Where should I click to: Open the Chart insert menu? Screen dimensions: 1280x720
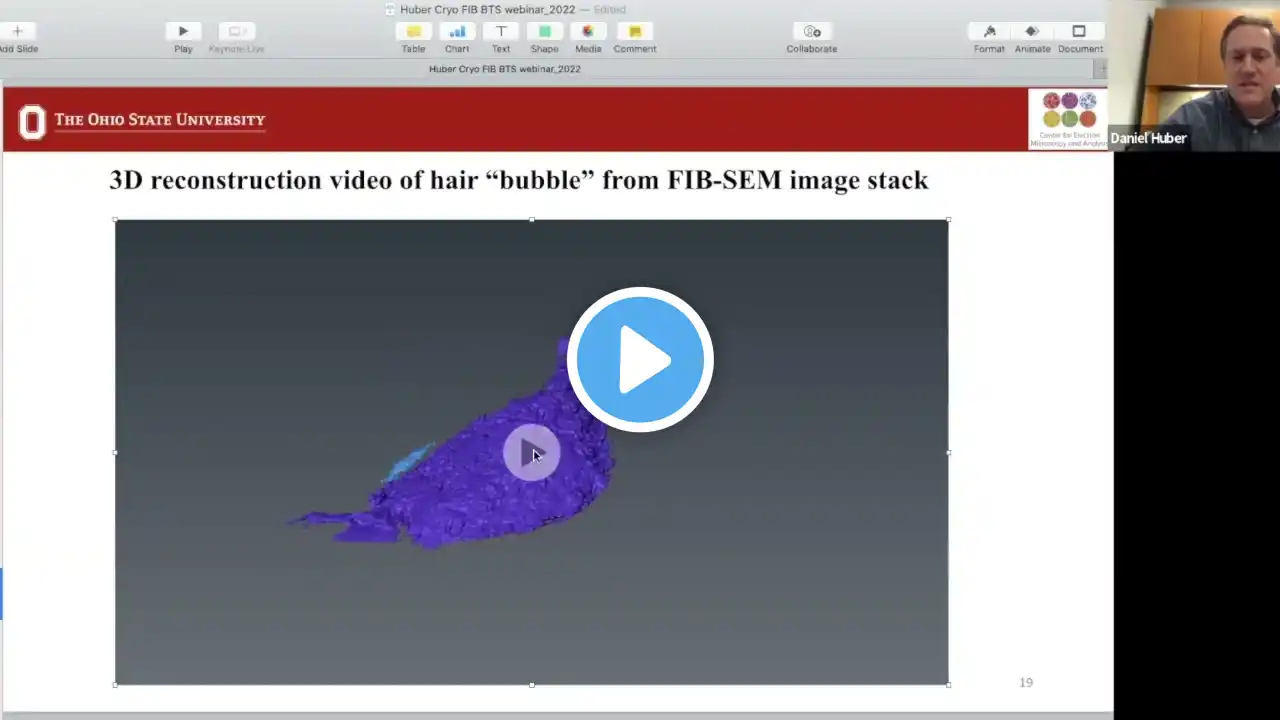pos(457,31)
